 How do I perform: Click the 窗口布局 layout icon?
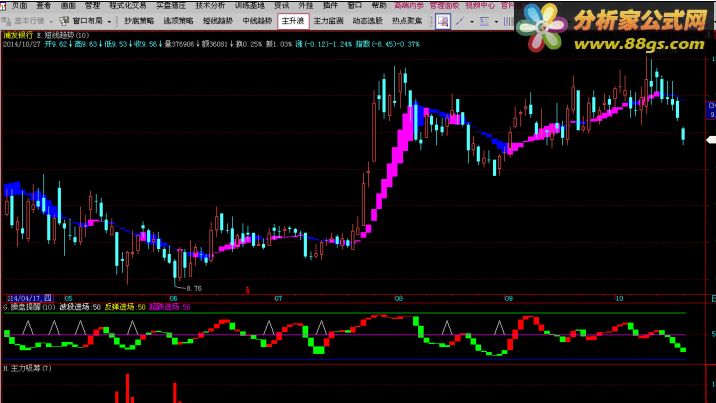tap(64, 21)
